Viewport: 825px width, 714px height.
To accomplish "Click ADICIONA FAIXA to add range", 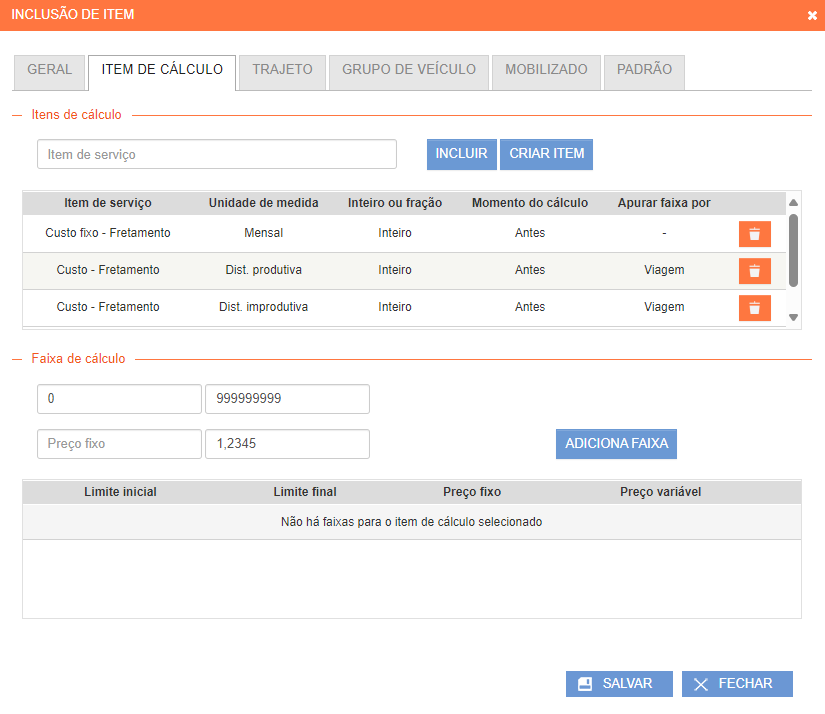I will click(x=616, y=444).
